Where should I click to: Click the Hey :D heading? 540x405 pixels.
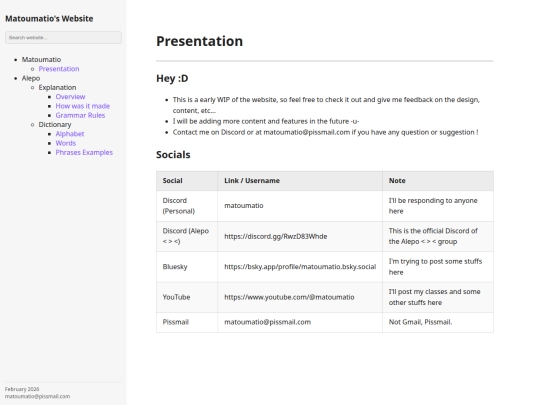(172, 79)
